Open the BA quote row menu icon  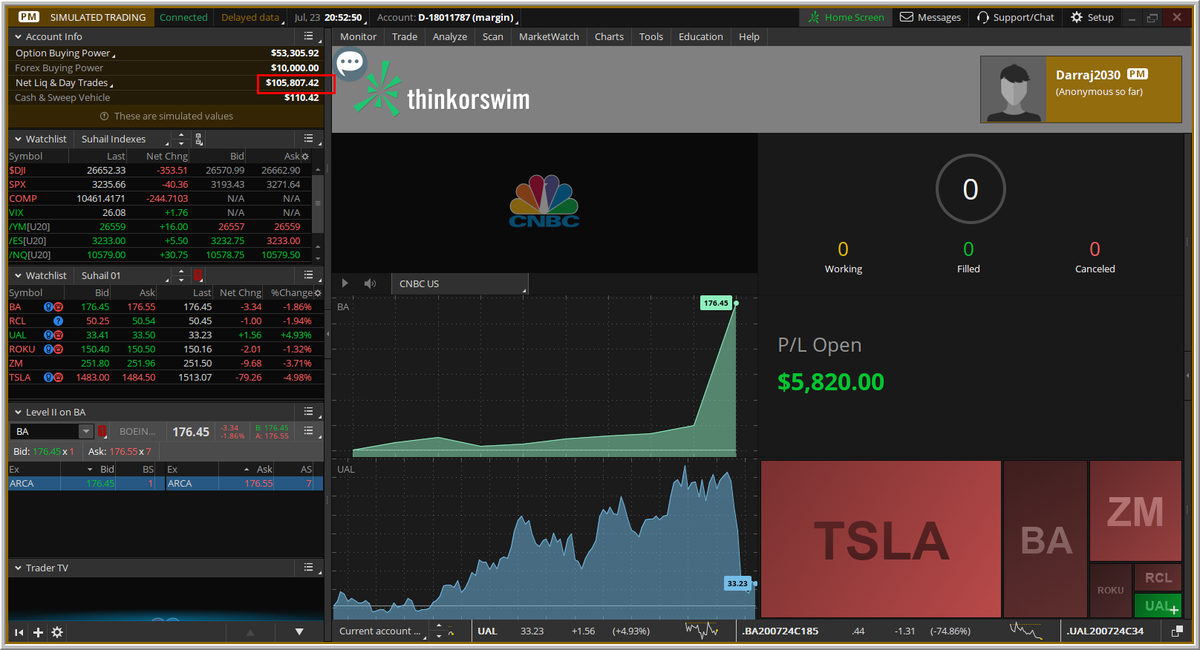tap(311, 431)
